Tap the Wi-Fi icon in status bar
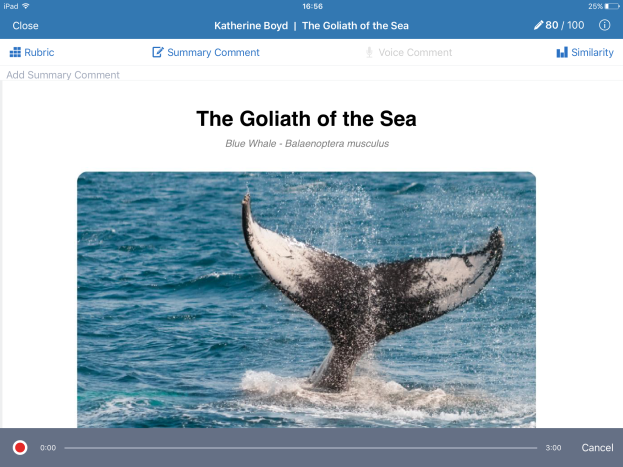This screenshot has height=467, width=623. 26,6
